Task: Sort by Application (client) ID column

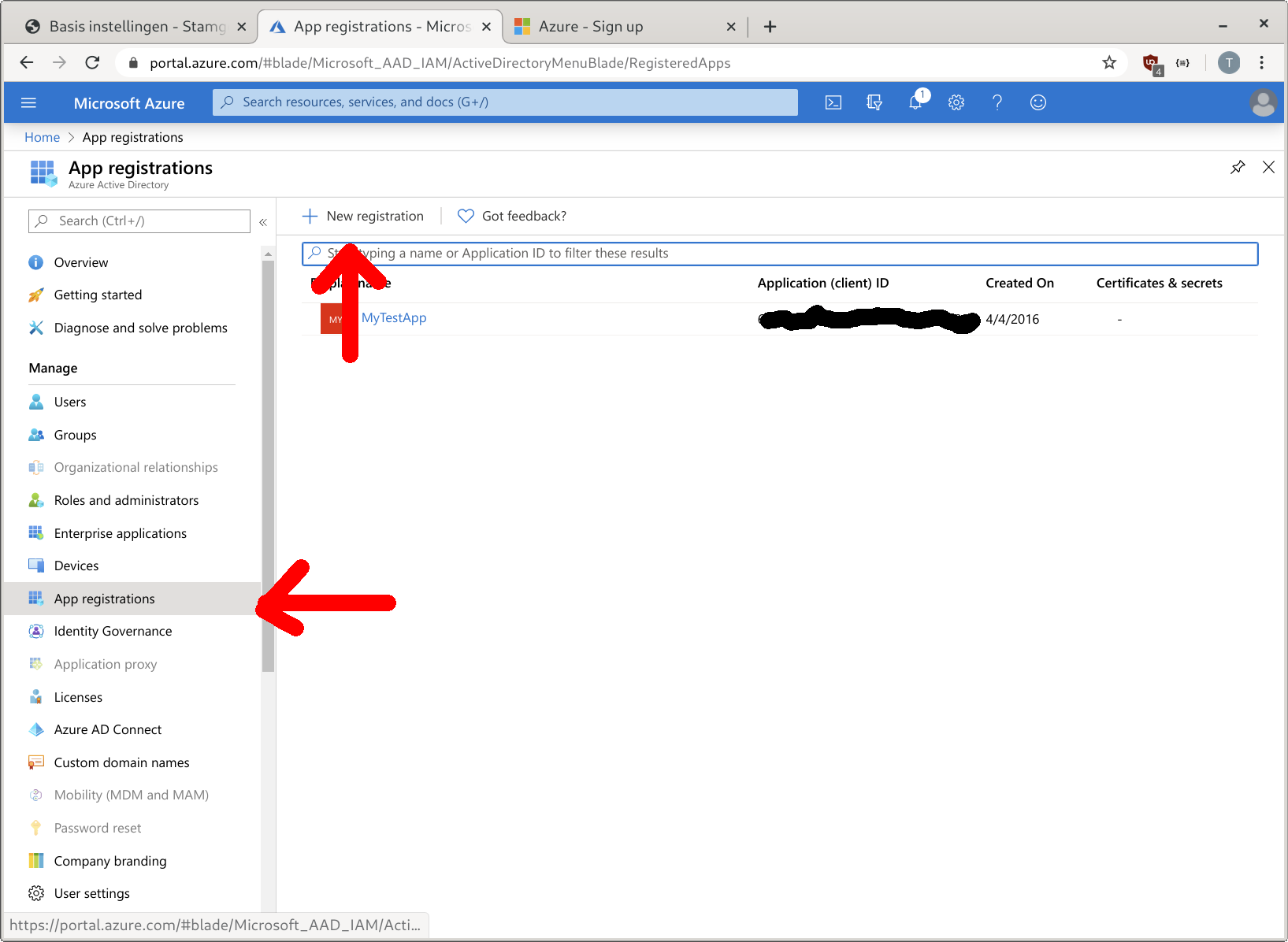Action: coord(822,283)
